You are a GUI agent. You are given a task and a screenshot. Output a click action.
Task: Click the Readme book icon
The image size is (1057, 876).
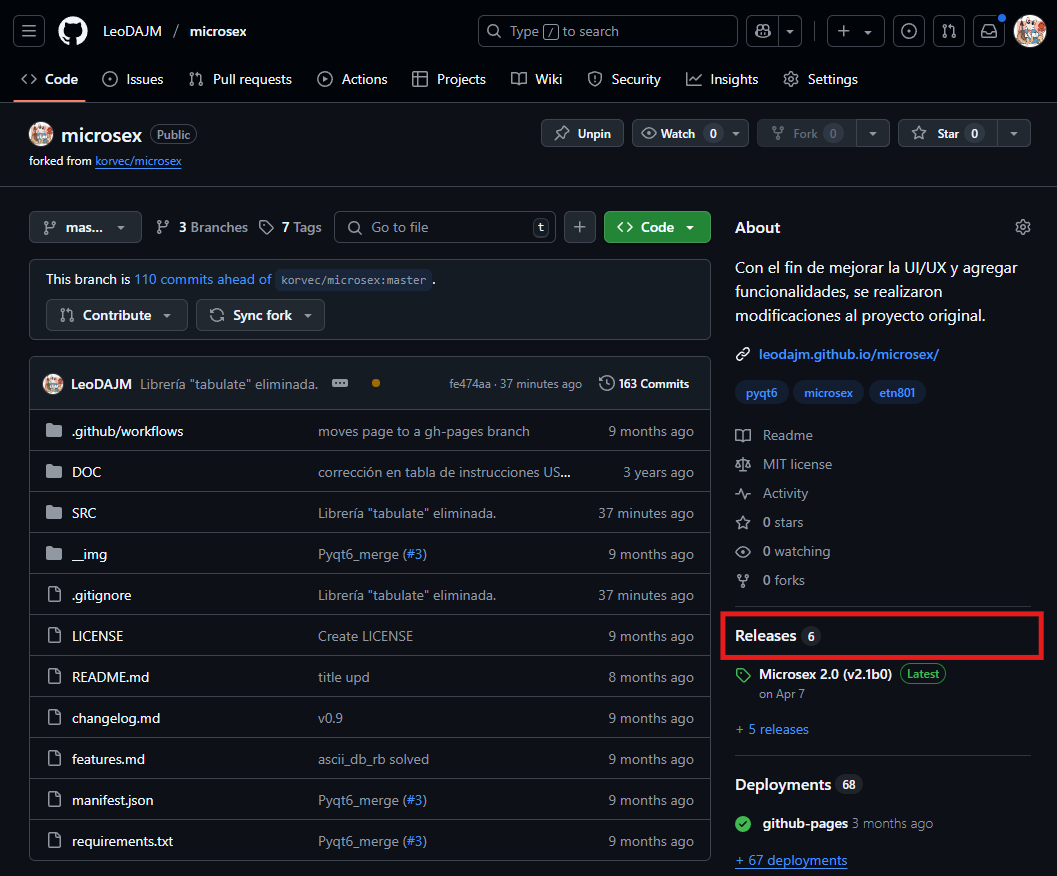[x=743, y=436]
